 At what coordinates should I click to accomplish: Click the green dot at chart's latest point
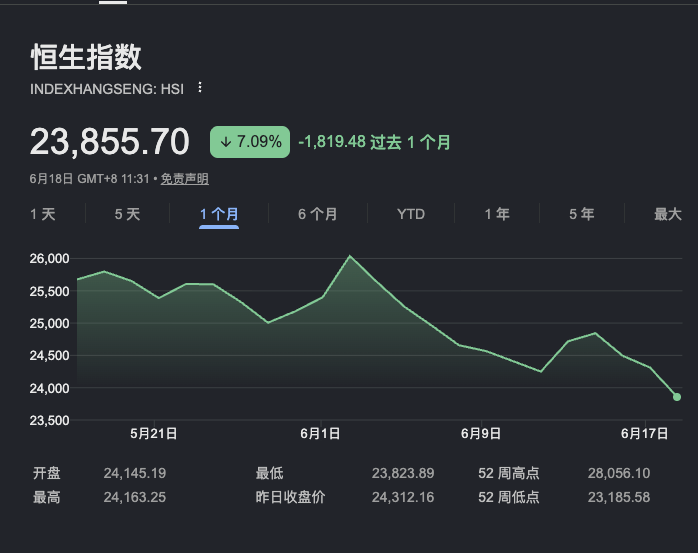click(677, 397)
